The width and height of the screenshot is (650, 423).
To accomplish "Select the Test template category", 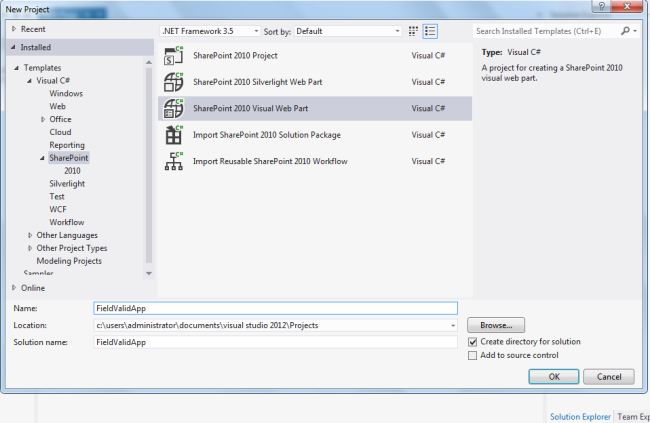I will (57, 197).
